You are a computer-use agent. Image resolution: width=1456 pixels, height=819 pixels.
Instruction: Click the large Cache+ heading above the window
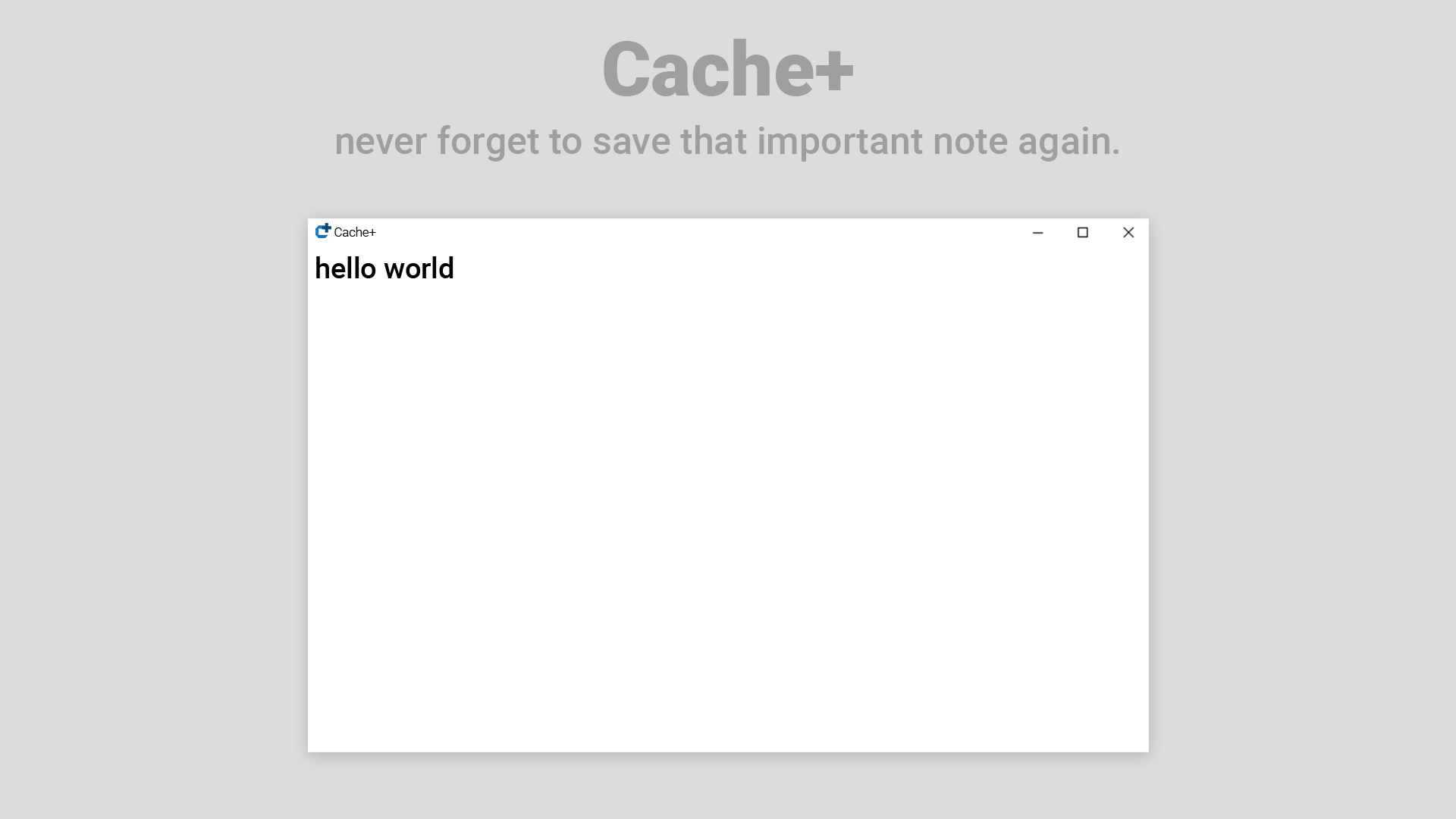point(727,71)
